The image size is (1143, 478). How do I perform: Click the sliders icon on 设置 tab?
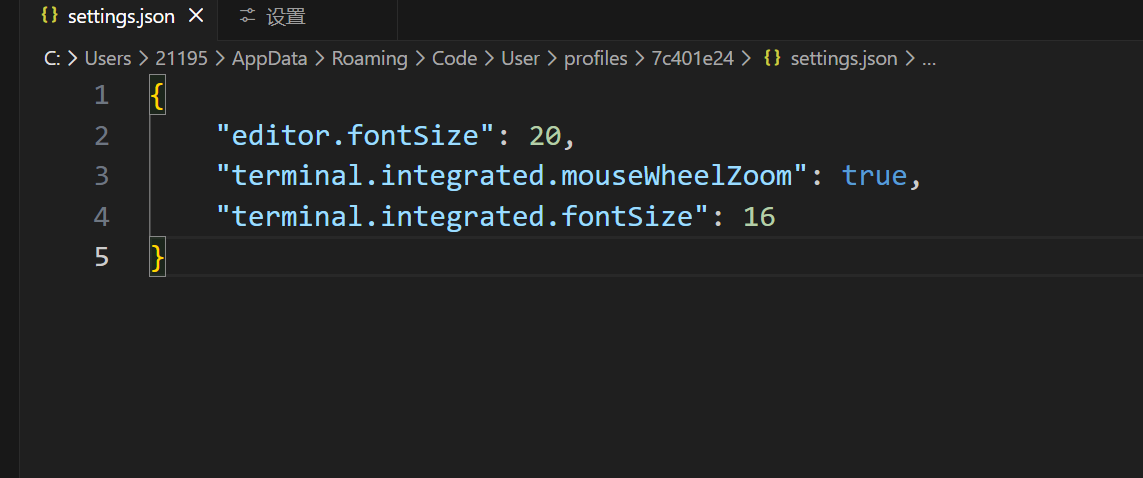pyautogui.click(x=248, y=16)
